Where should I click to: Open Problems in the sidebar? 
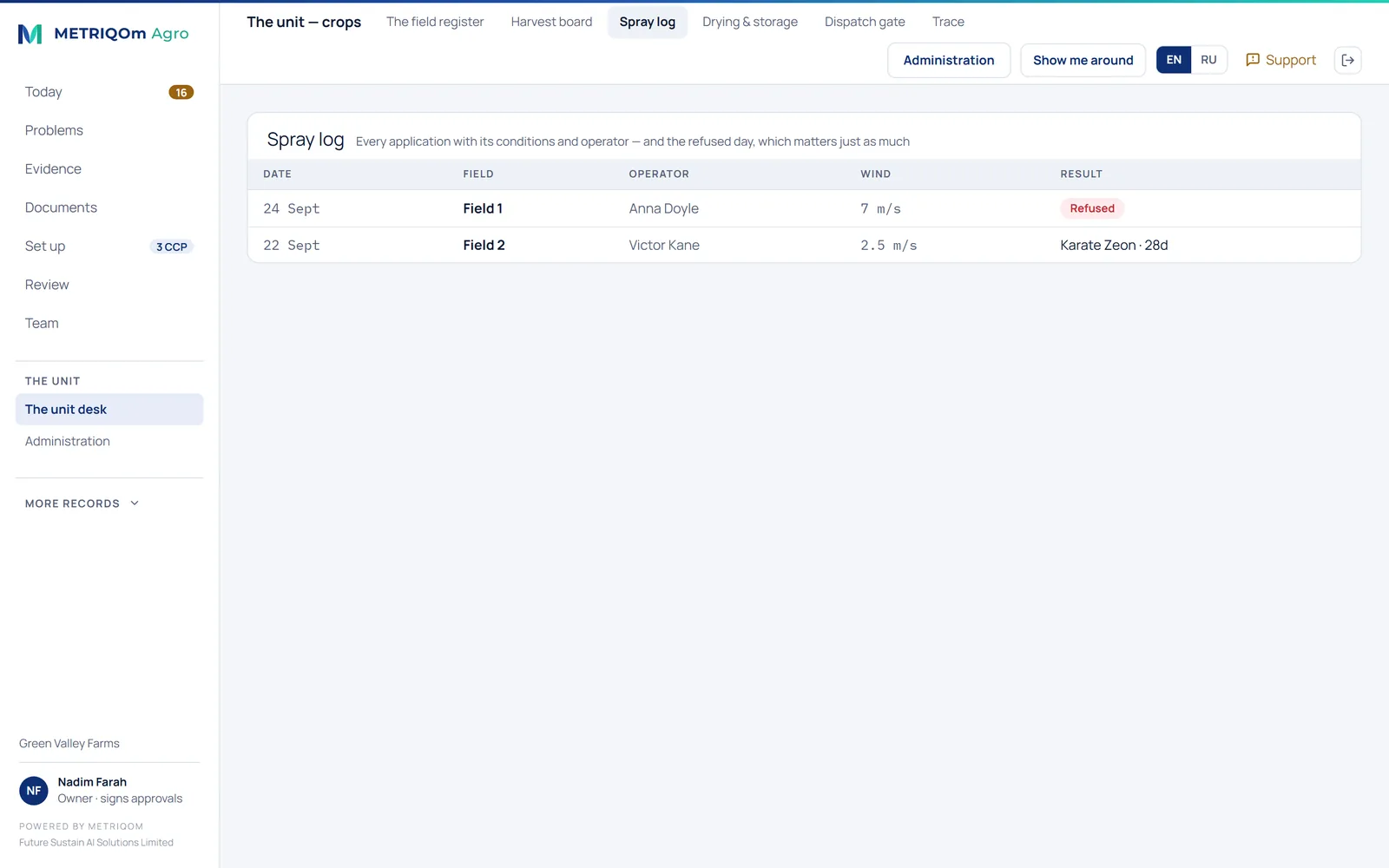pyautogui.click(x=109, y=130)
